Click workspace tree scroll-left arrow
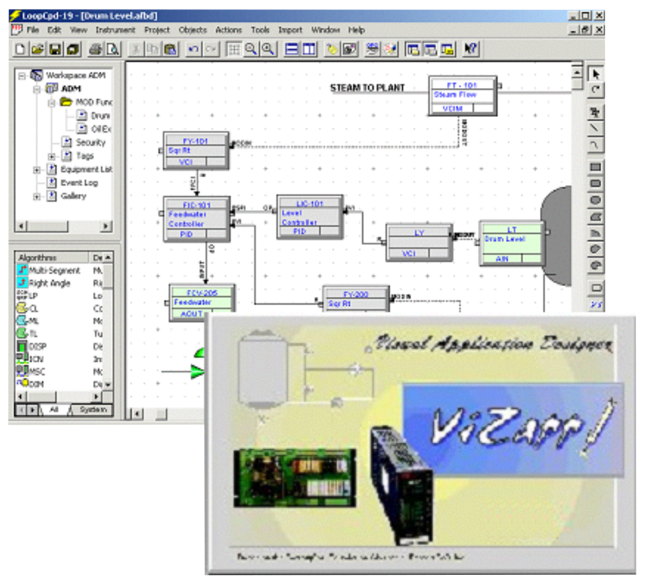 click(x=21, y=226)
